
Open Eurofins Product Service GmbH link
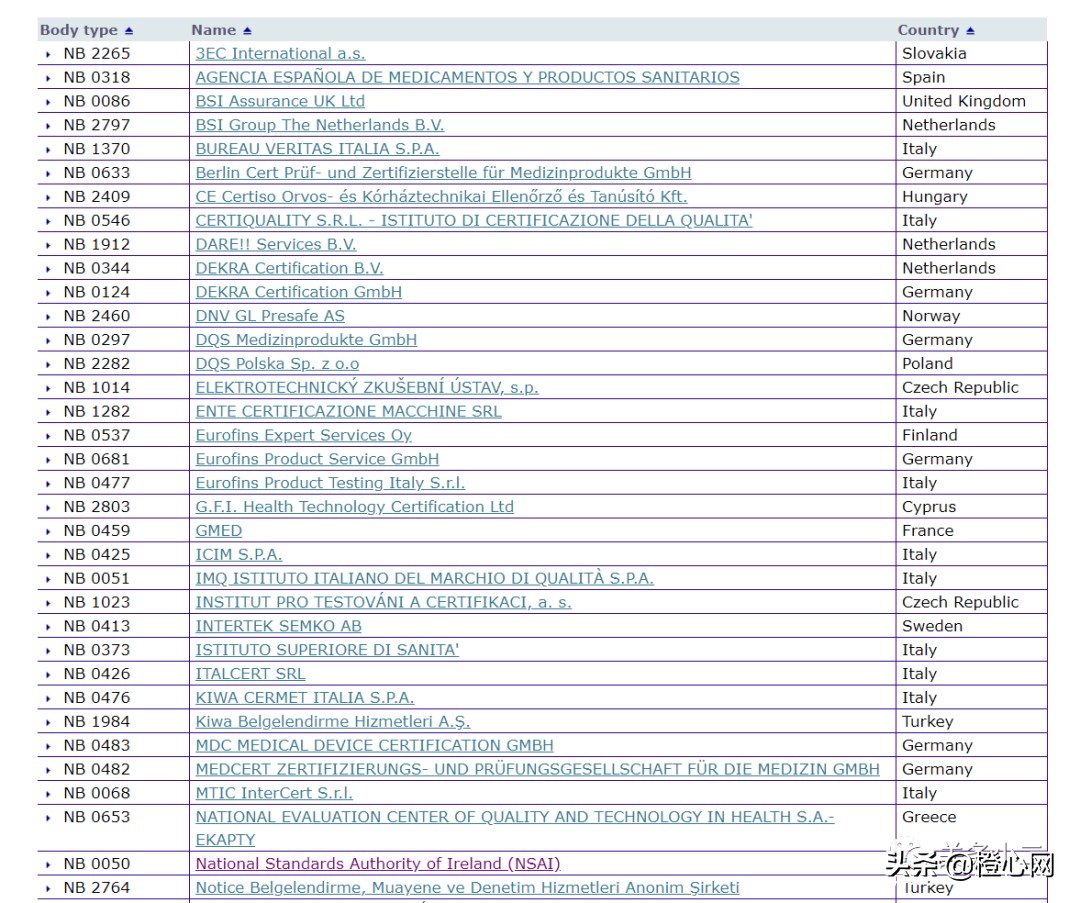click(318, 459)
